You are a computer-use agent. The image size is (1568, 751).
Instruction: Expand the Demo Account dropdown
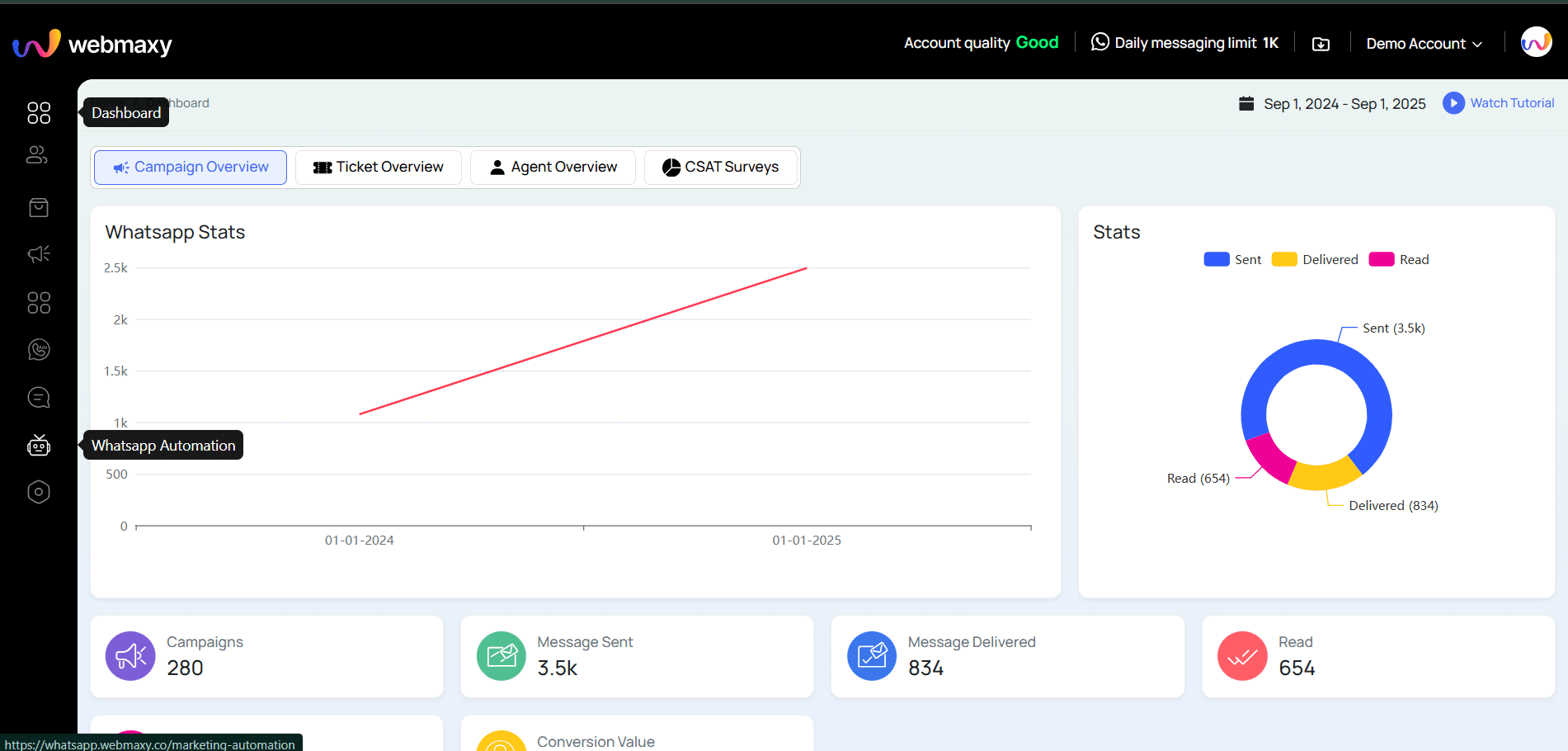1424,44
